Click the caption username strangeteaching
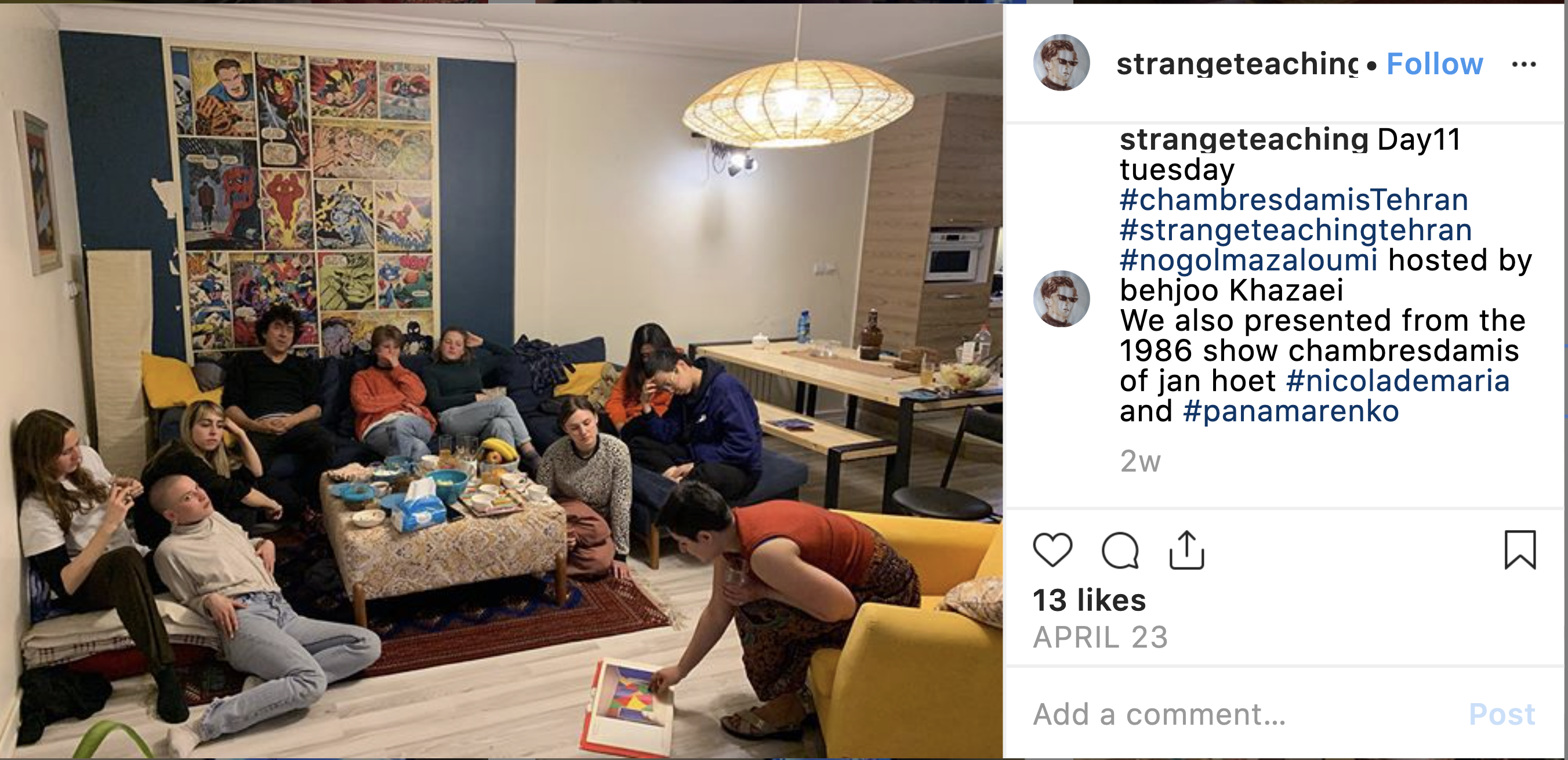 tap(1244, 139)
